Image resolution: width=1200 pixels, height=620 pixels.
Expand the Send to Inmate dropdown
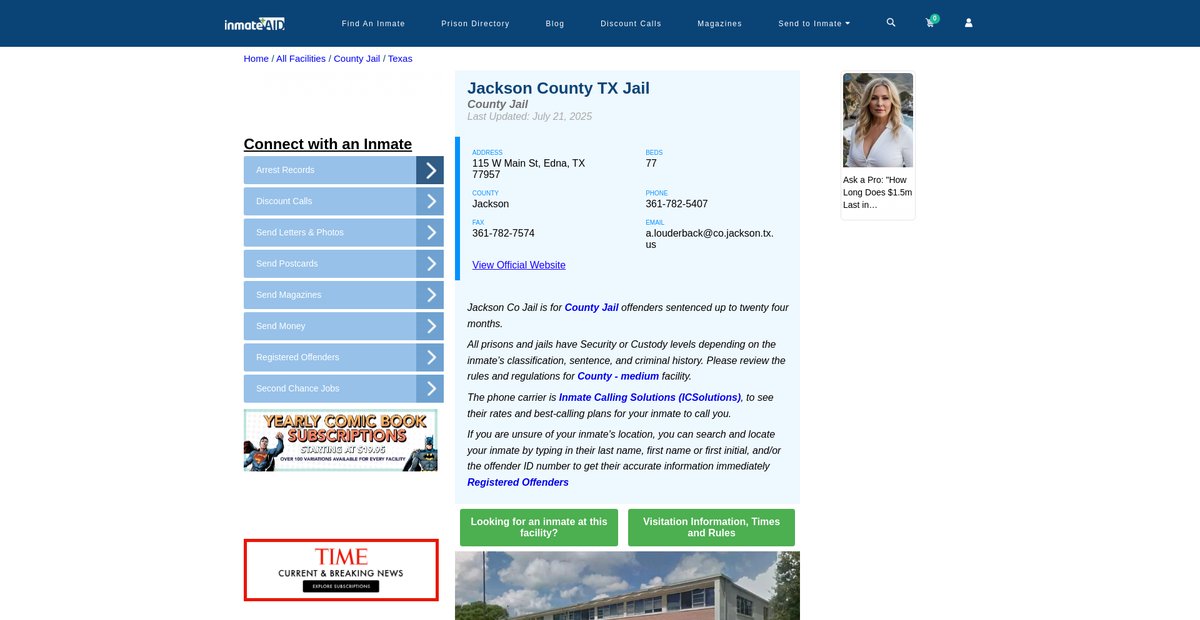(x=814, y=23)
